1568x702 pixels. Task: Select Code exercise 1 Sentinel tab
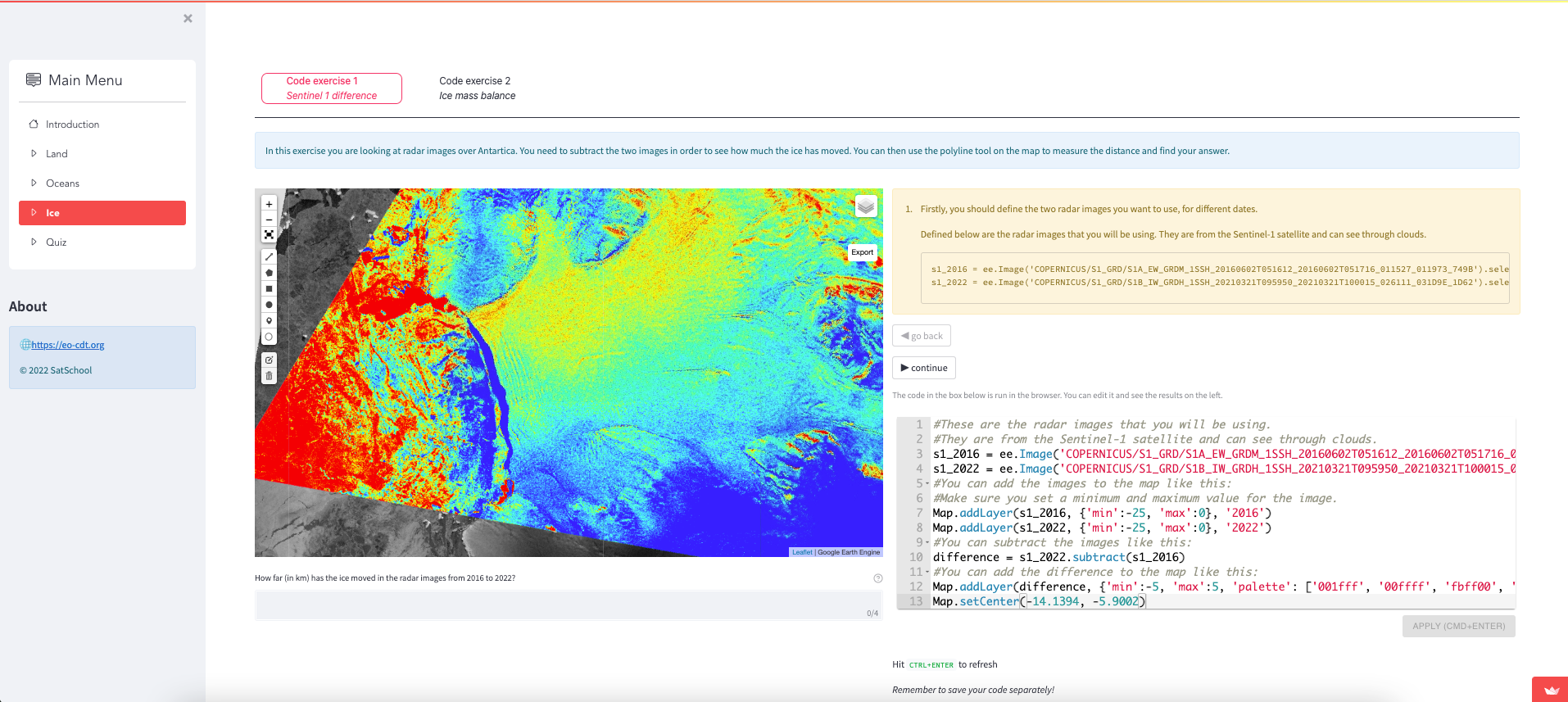(331, 88)
